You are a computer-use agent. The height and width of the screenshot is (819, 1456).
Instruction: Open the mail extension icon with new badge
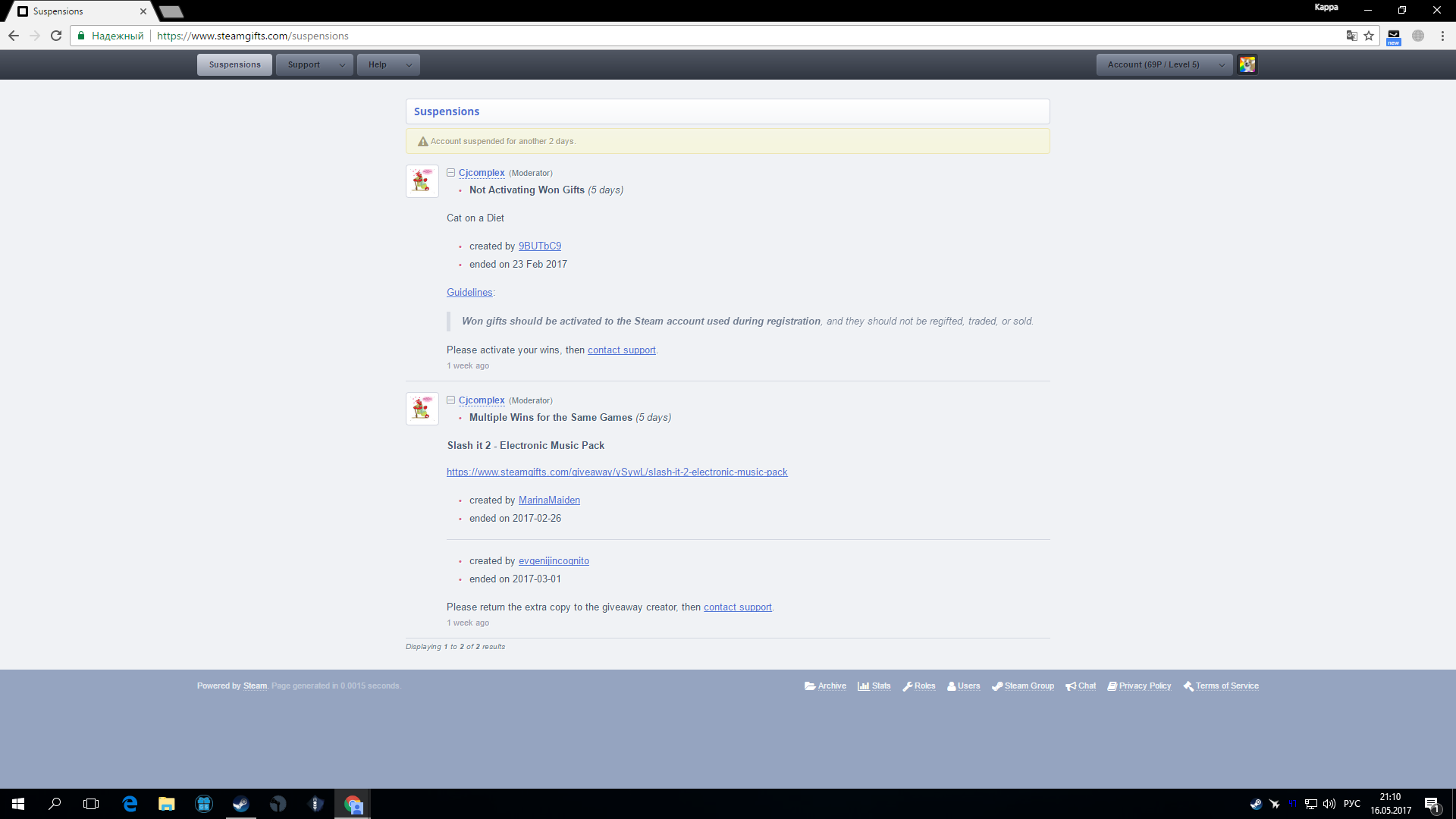click(1394, 36)
